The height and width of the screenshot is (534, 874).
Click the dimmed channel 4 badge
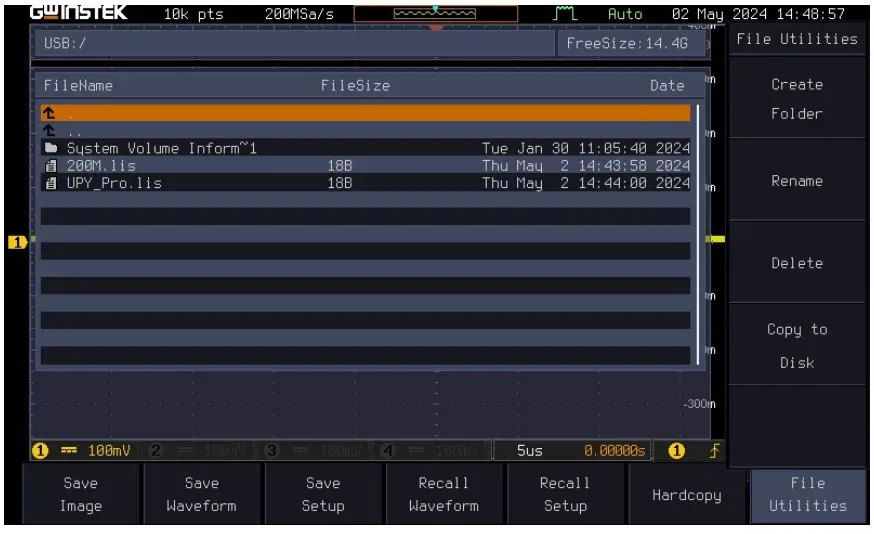[388, 450]
